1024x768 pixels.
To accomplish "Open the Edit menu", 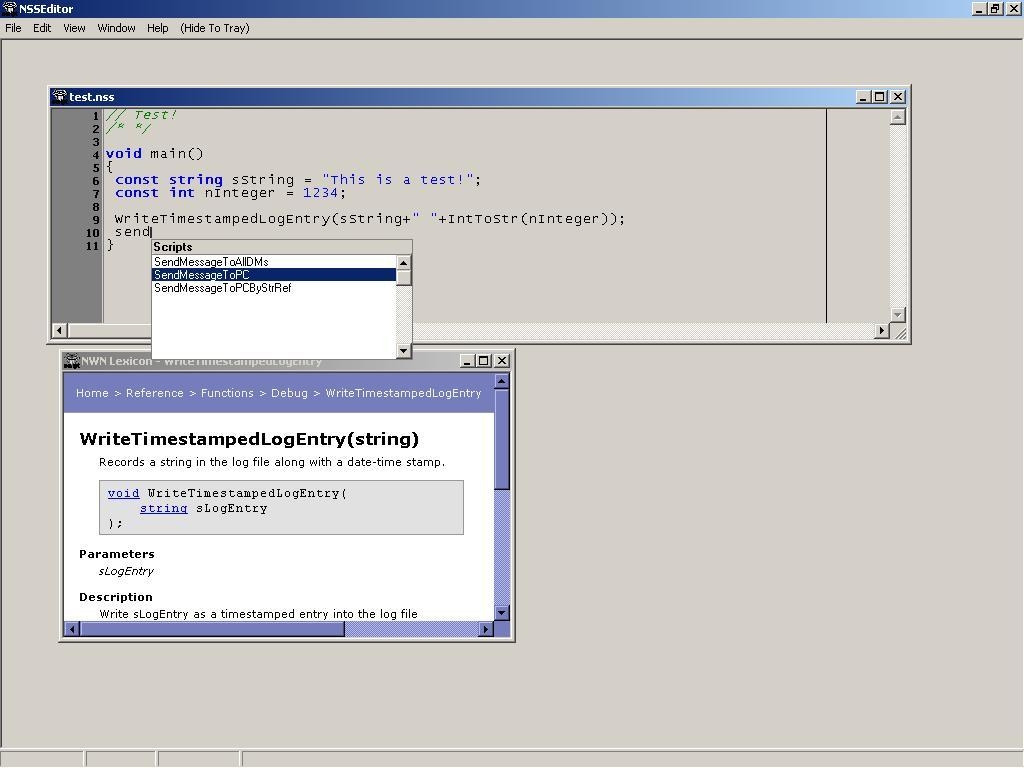I will (42, 28).
